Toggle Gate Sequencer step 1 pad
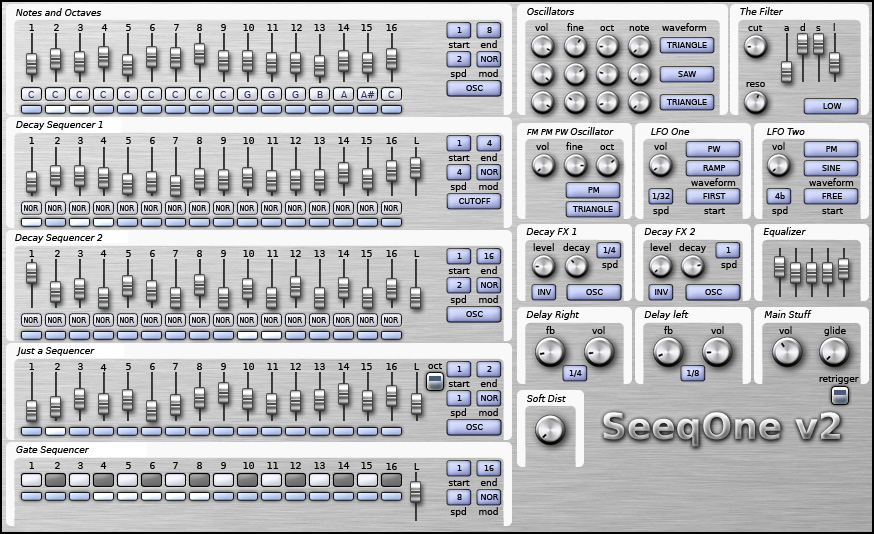Screen dimensions: 874x534 (x=31, y=480)
